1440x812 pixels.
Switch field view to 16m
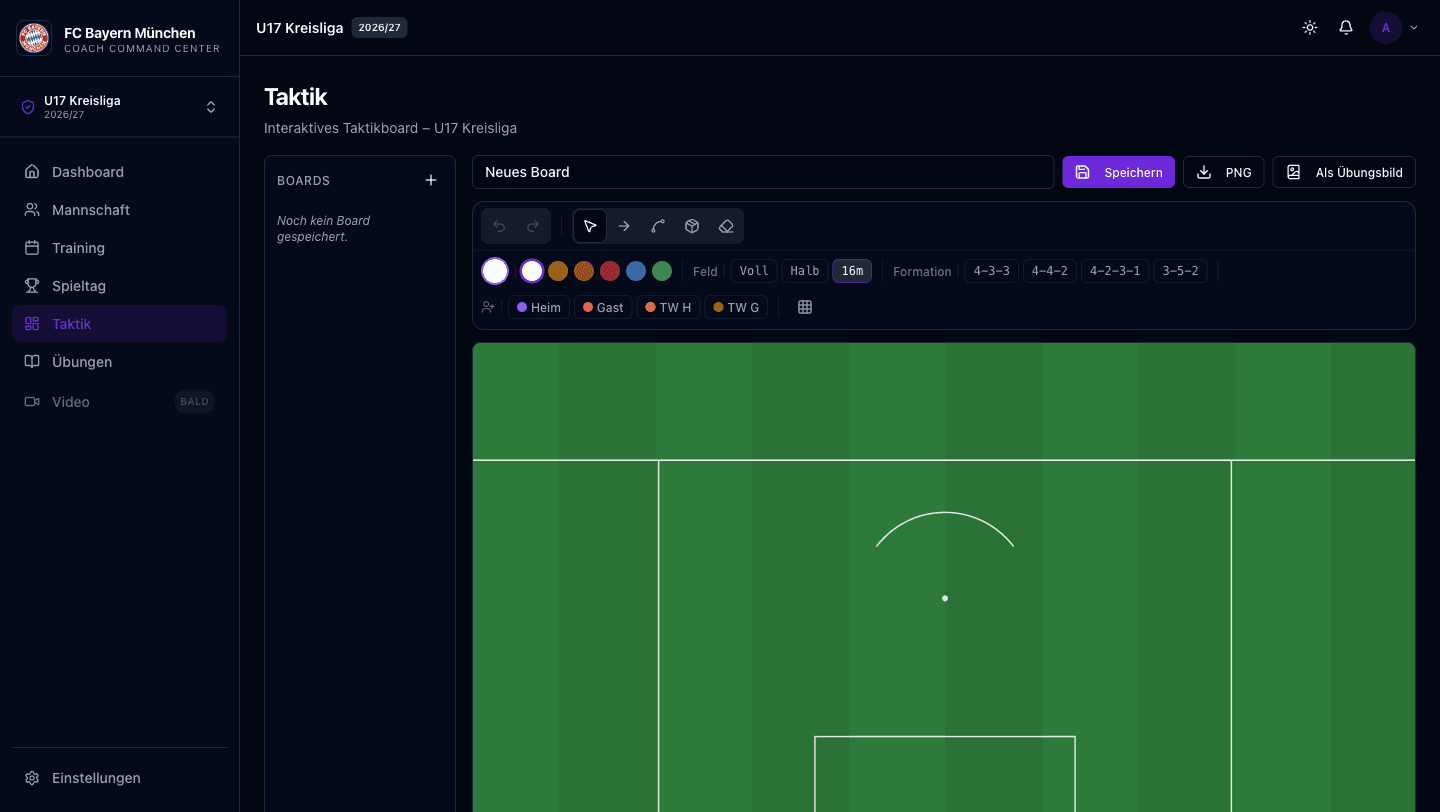pos(852,271)
